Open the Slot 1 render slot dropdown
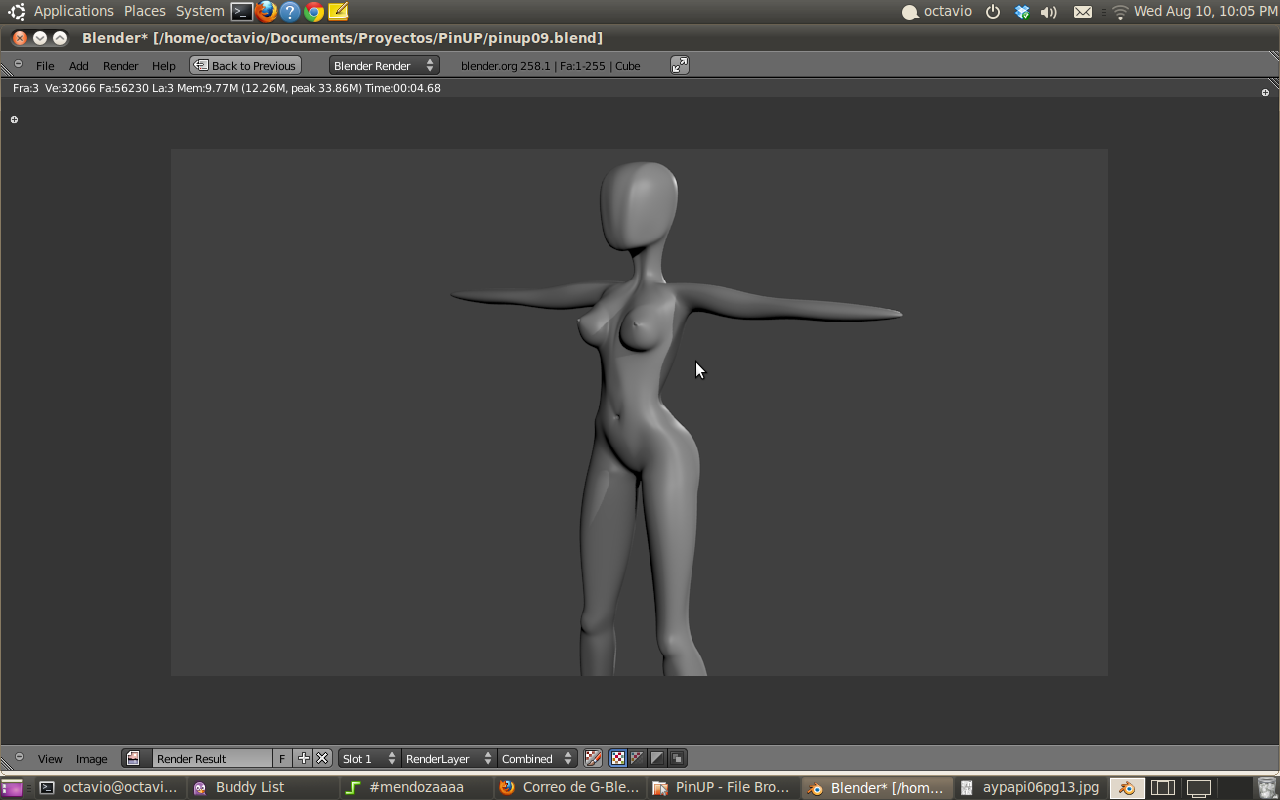Screen dimensions: 1280x800 click(368, 758)
